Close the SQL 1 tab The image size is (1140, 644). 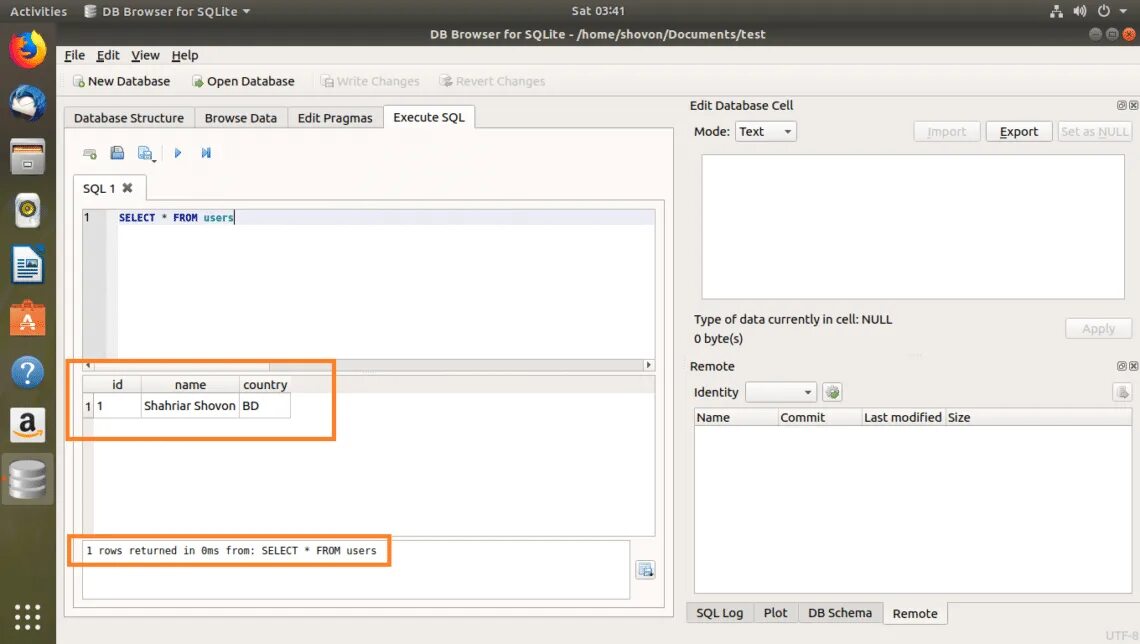coord(127,188)
